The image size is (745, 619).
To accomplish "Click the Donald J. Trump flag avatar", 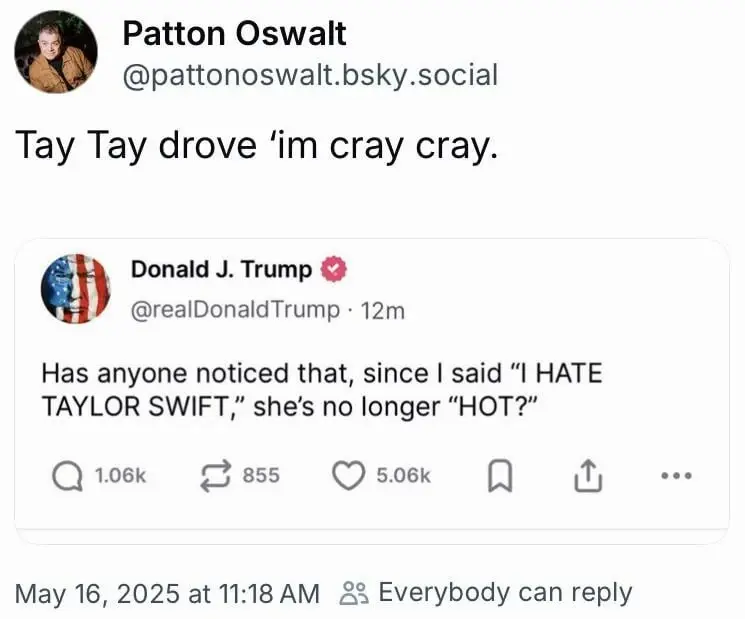I will 75,288.
